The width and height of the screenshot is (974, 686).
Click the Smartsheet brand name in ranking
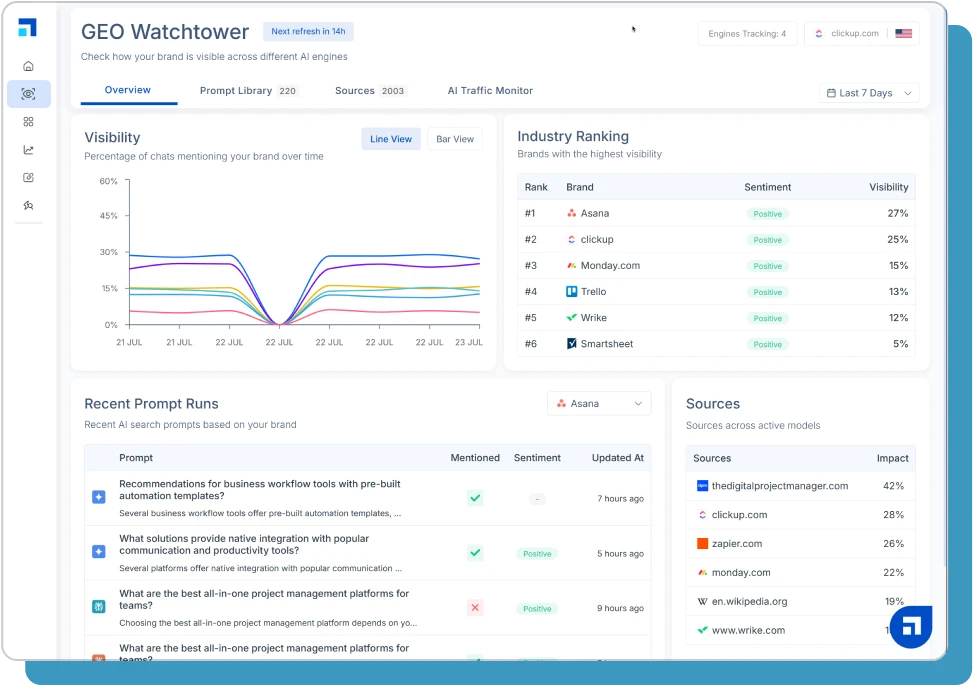point(607,344)
